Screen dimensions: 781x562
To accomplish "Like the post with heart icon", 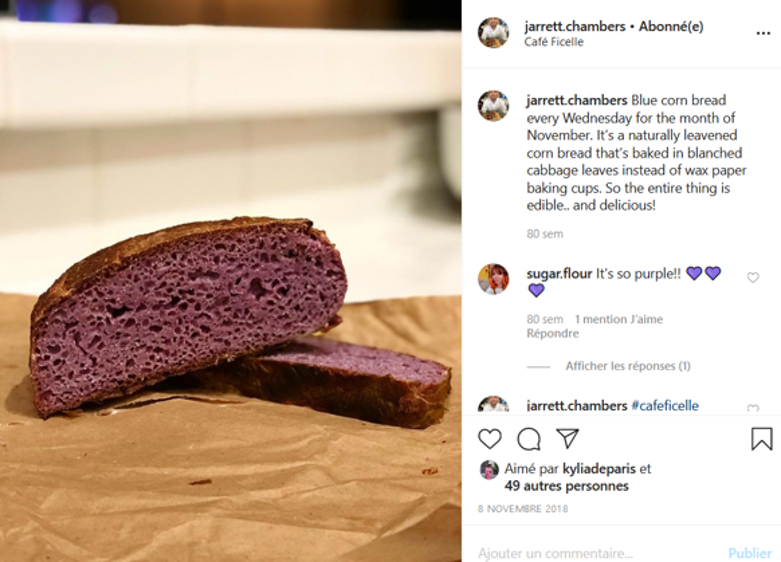I will click(490, 439).
